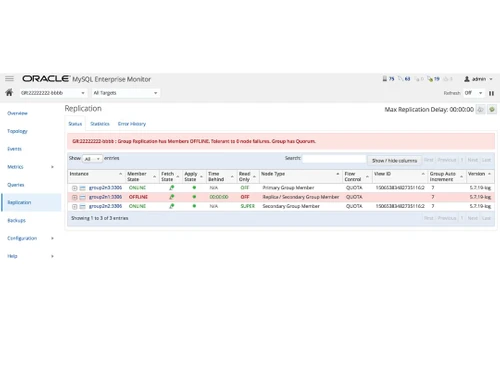Expand the group2n1:3306 row details

pos(75,197)
